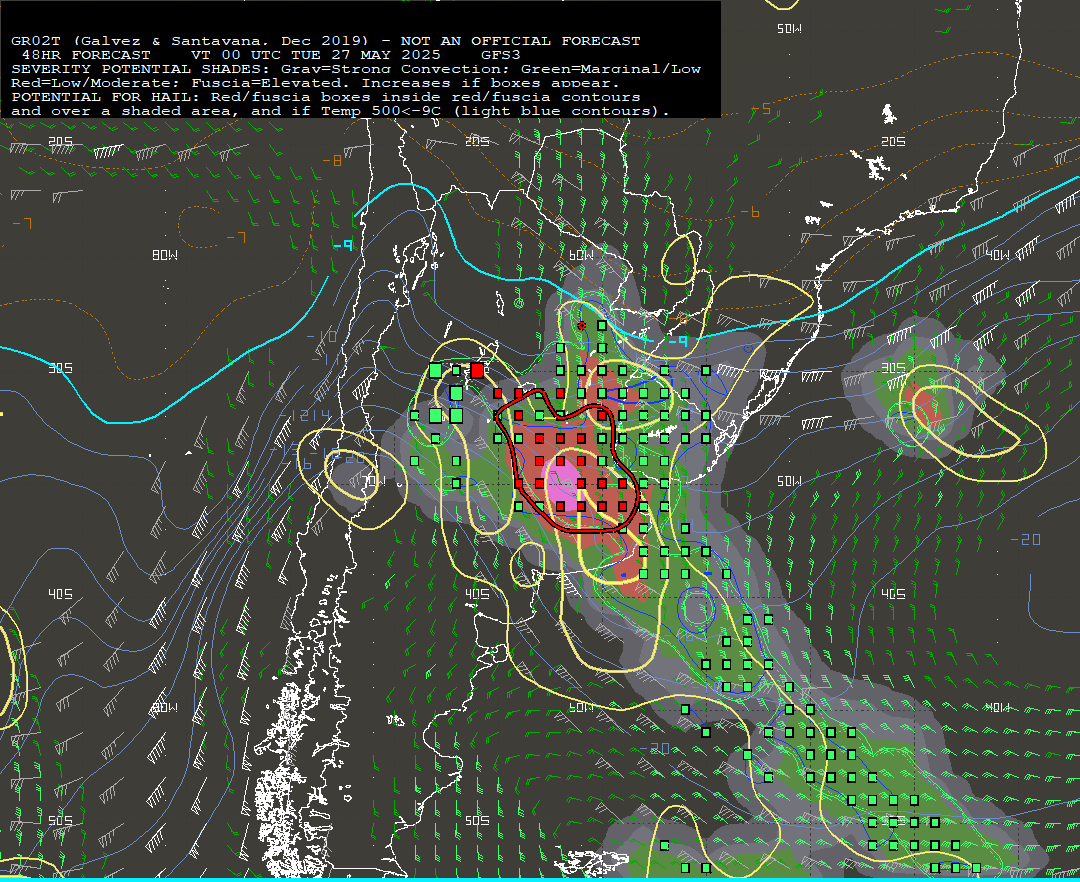This screenshot has width=1080, height=882.
Task: Click 'POTENTIAL FOR HAIL' legend text
Action: coord(102,97)
